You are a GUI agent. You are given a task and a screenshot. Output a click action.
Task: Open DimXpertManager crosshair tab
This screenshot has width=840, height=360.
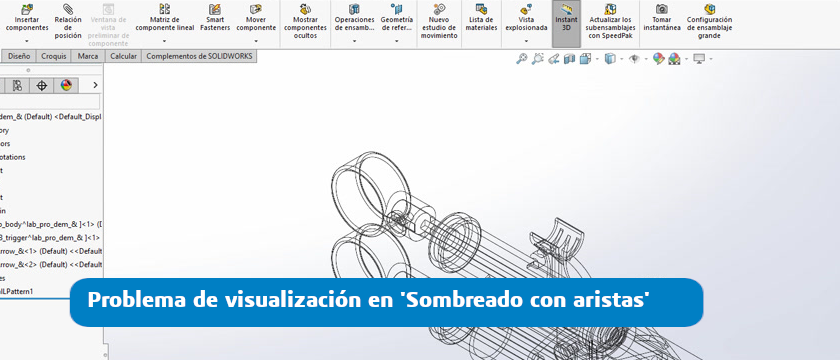point(41,85)
